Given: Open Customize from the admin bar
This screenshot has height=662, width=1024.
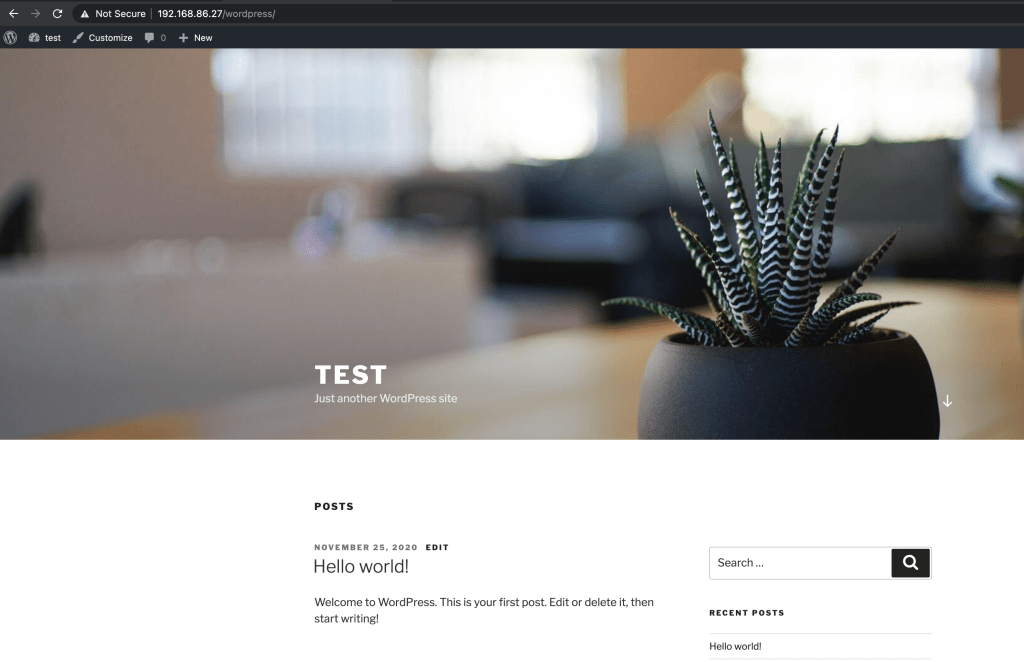Looking at the screenshot, I should (x=103, y=38).
